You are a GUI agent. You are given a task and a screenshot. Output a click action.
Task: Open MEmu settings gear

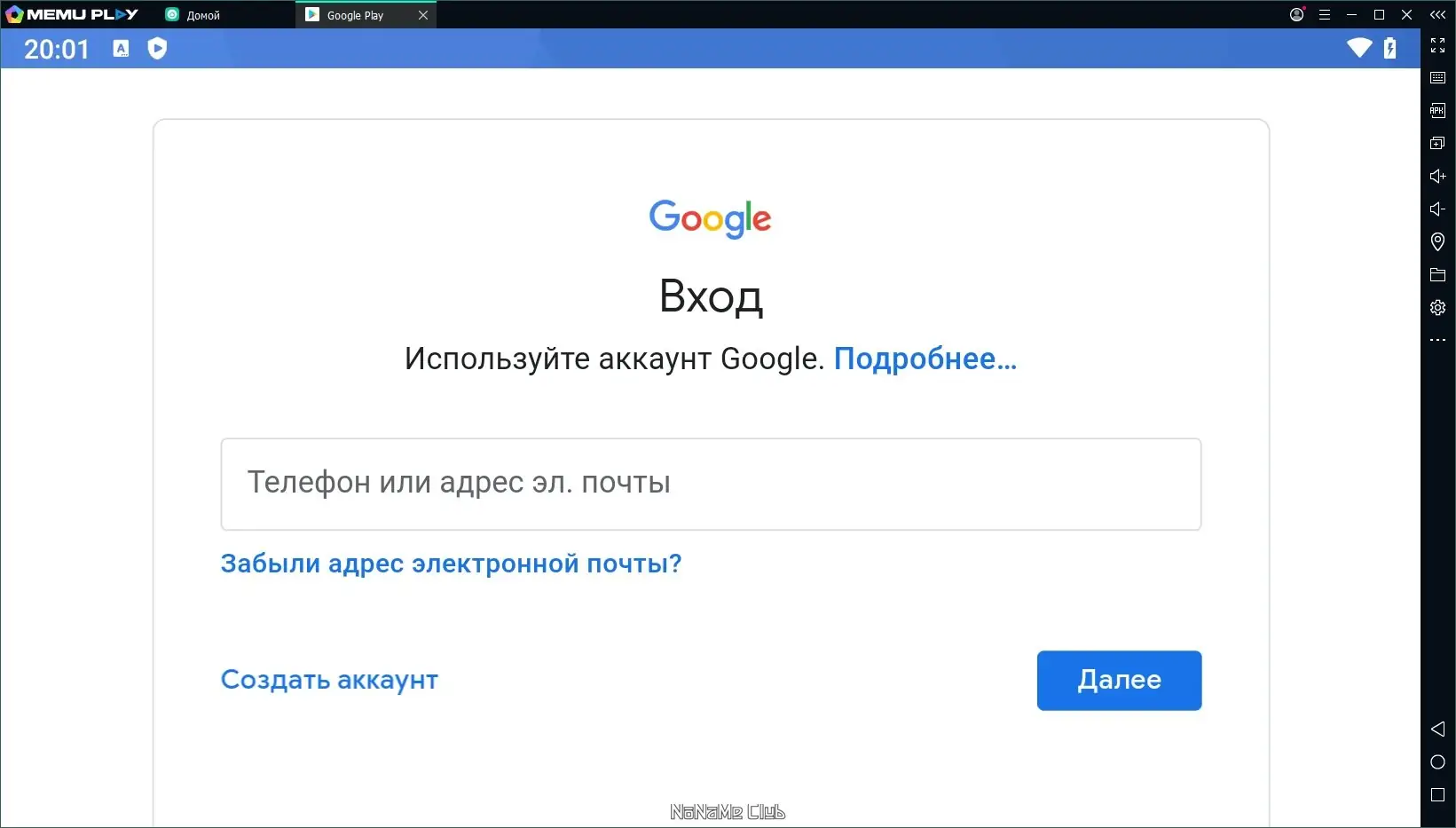coord(1437,308)
